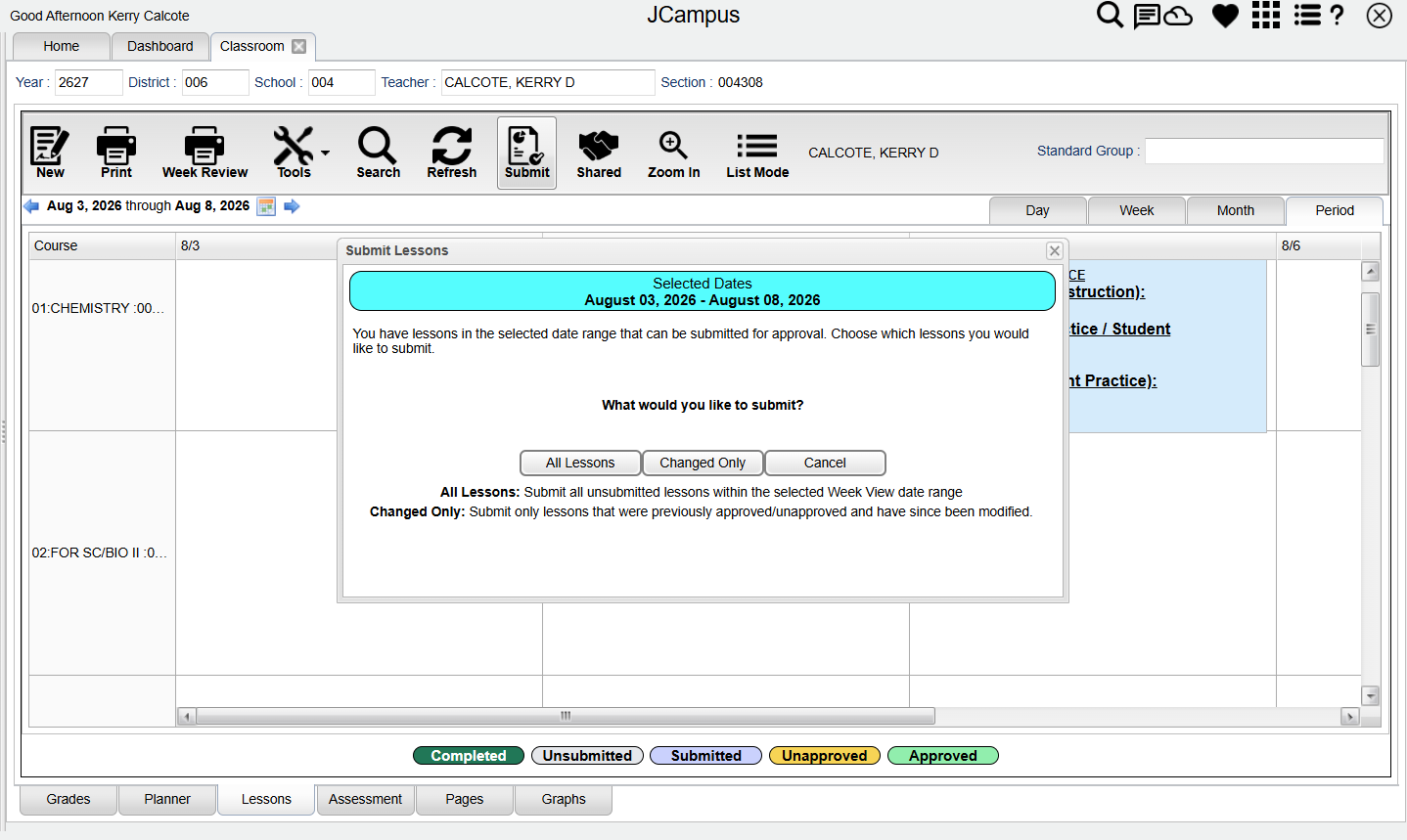Open the Planner bottom tab
The height and width of the screenshot is (840, 1407).
pyautogui.click(x=167, y=799)
